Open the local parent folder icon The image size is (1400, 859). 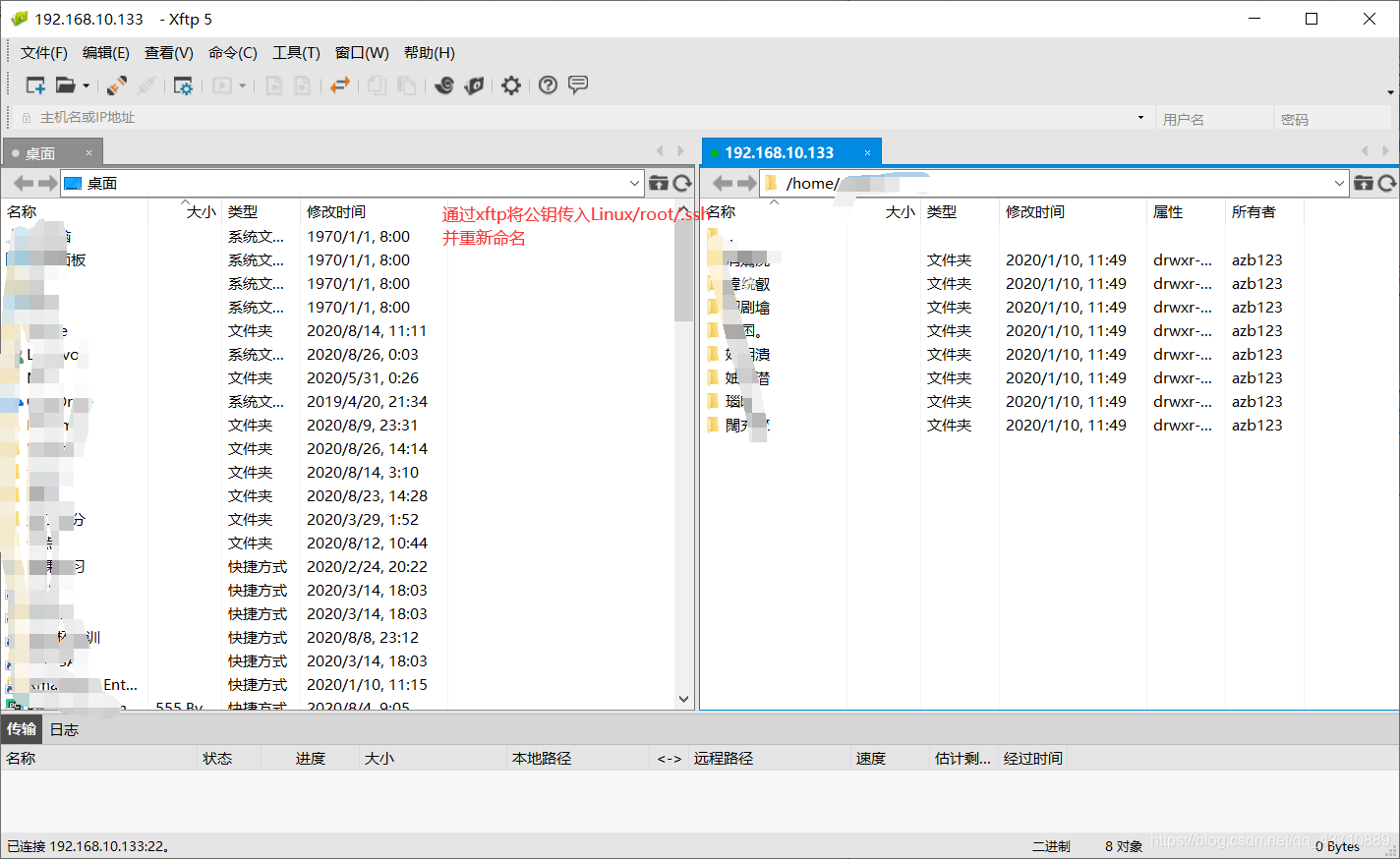[659, 183]
